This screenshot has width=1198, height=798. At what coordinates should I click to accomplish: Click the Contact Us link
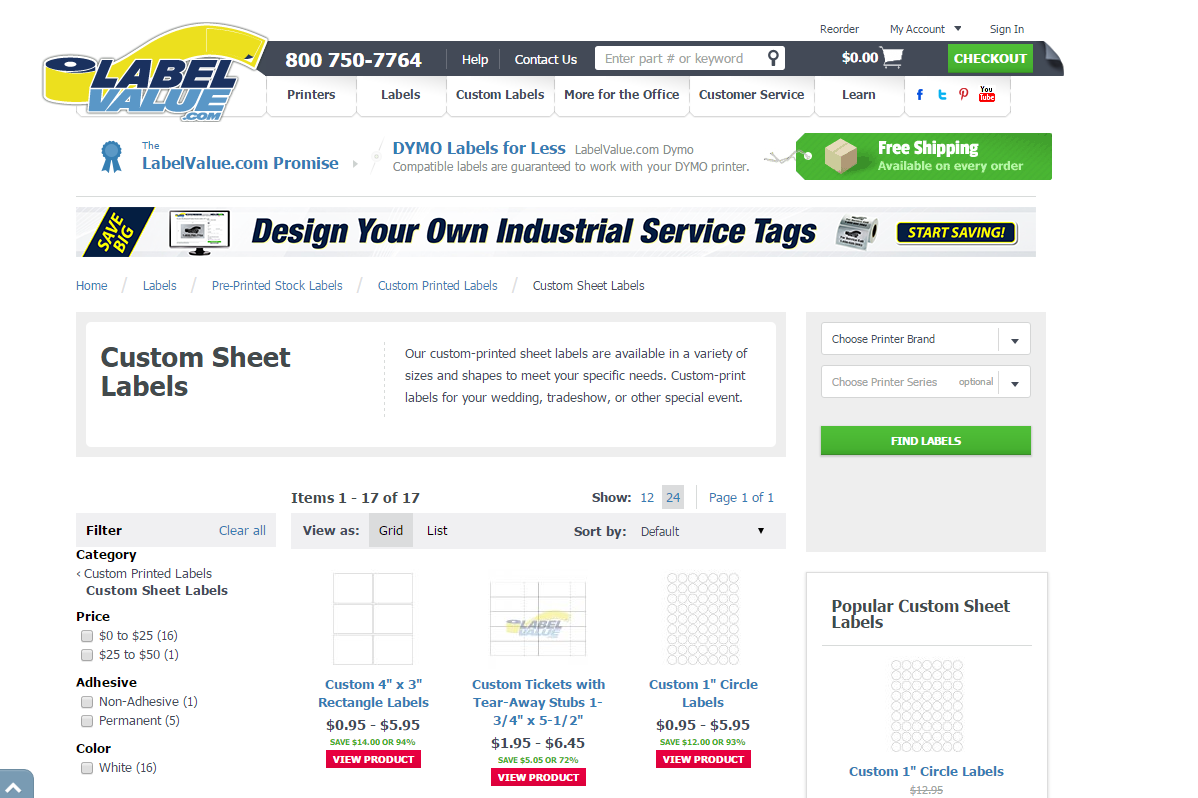point(546,60)
